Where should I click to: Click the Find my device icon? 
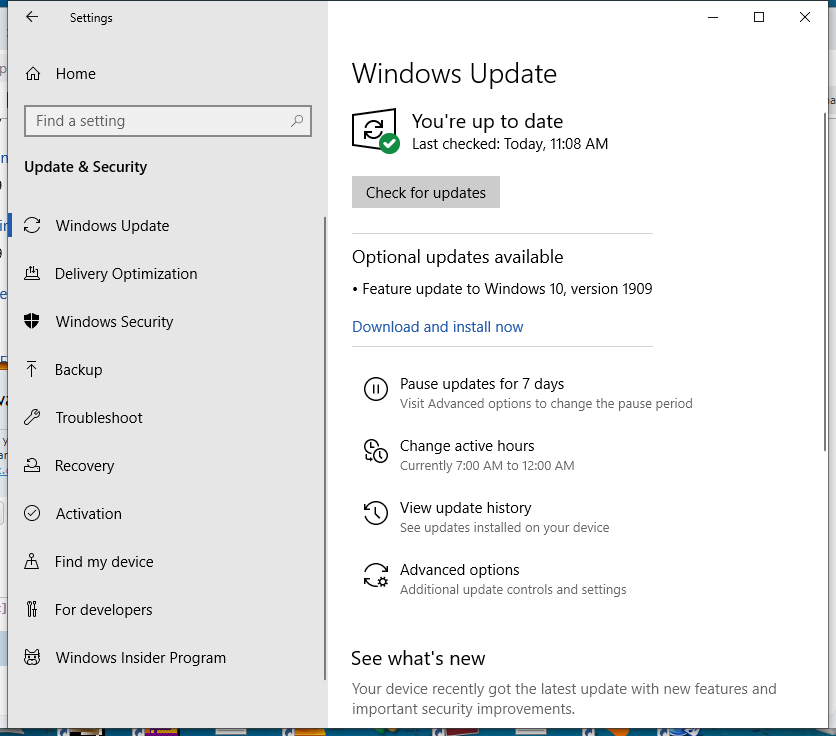point(31,561)
